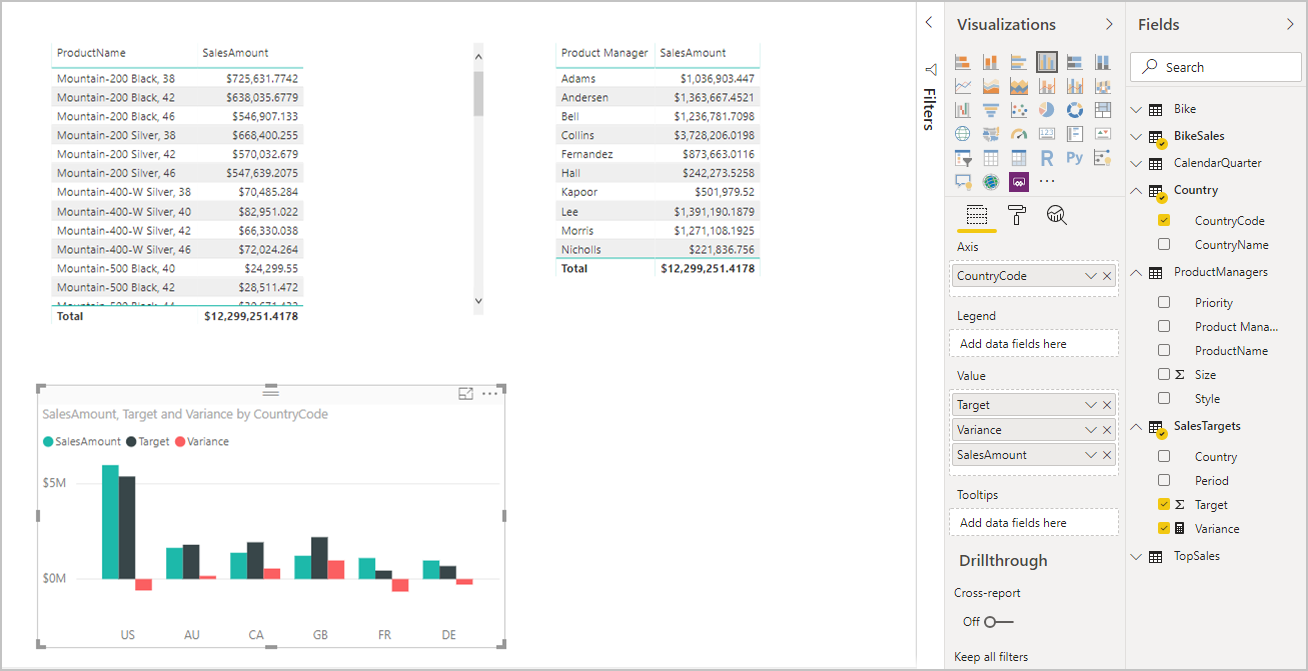Expand the Bike table

pyautogui.click(x=1136, y=108)
